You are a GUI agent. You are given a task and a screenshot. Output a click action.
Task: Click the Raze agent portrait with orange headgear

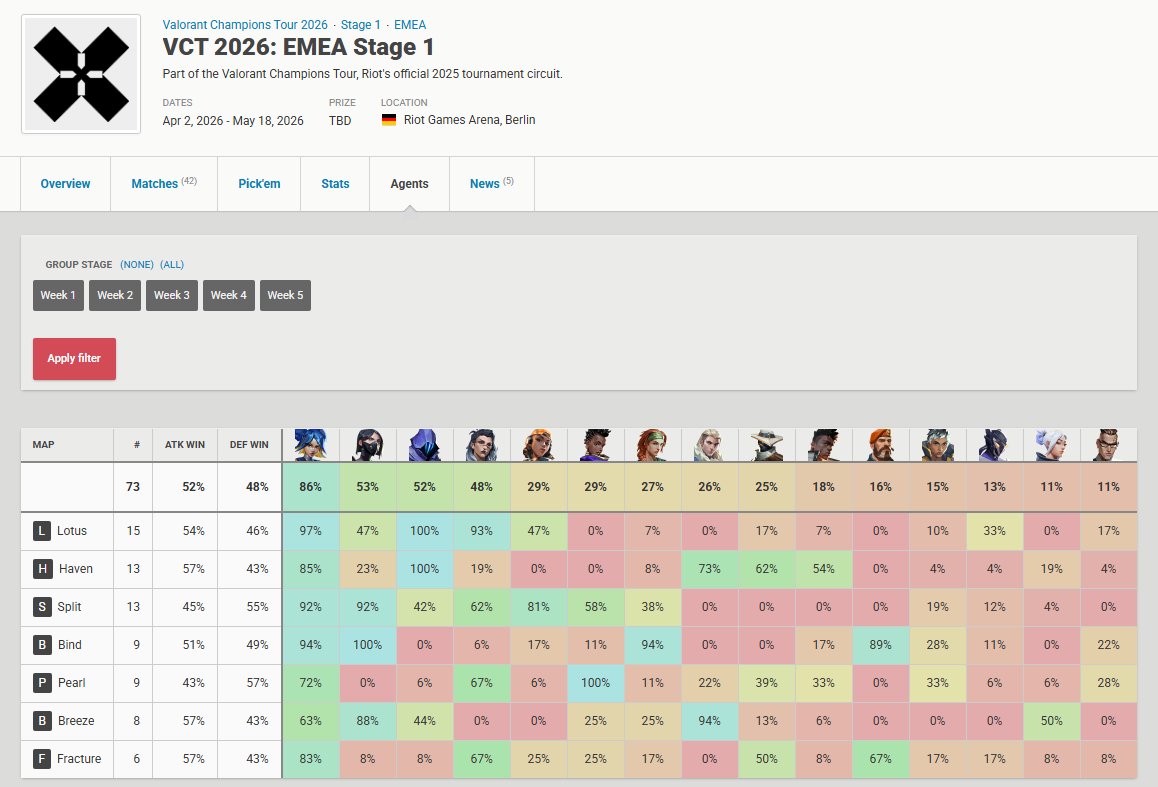(538, 445)
